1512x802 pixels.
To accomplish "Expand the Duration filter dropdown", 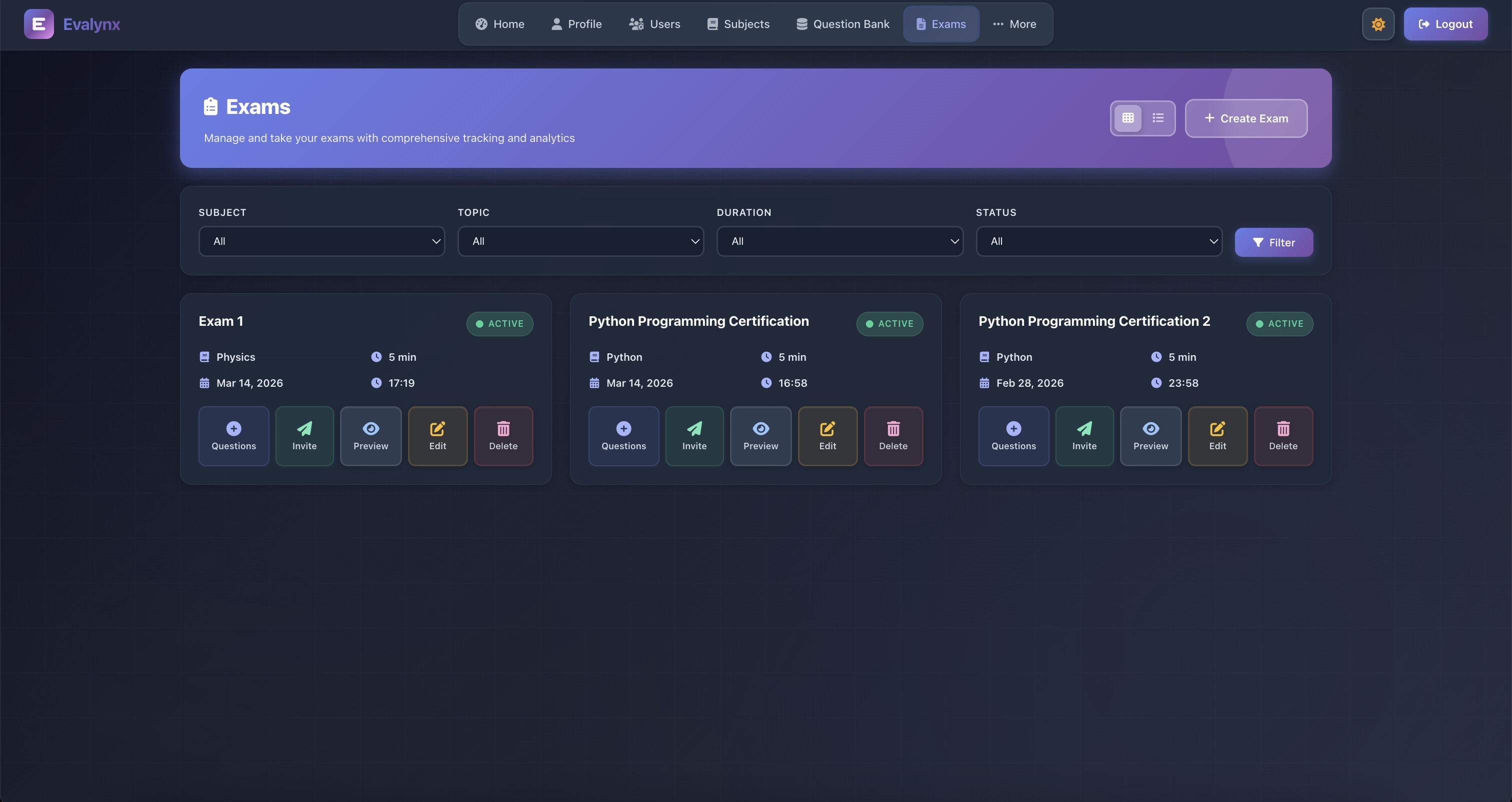I will 839,241.
